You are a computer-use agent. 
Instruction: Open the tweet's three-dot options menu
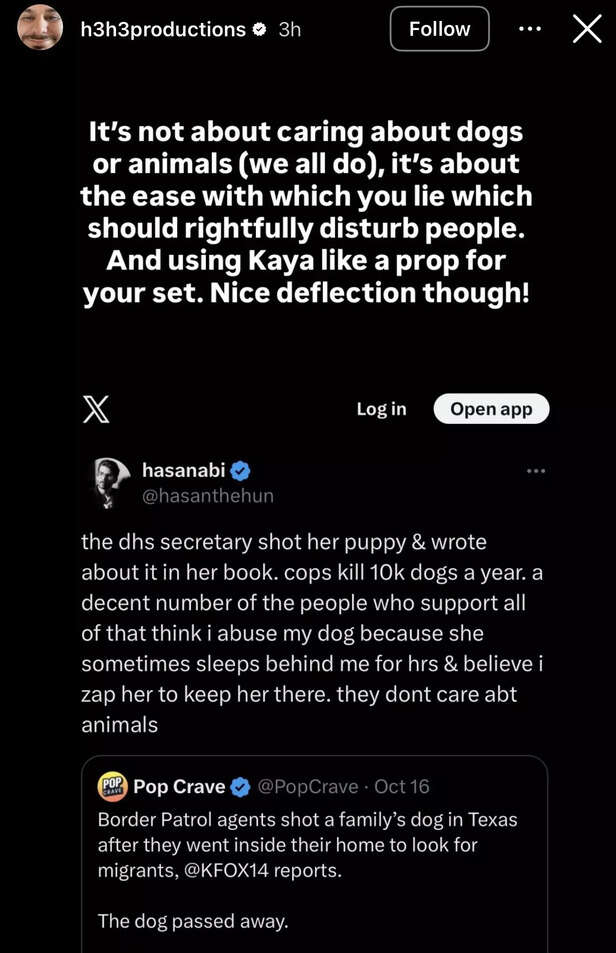tap(537, 470)
